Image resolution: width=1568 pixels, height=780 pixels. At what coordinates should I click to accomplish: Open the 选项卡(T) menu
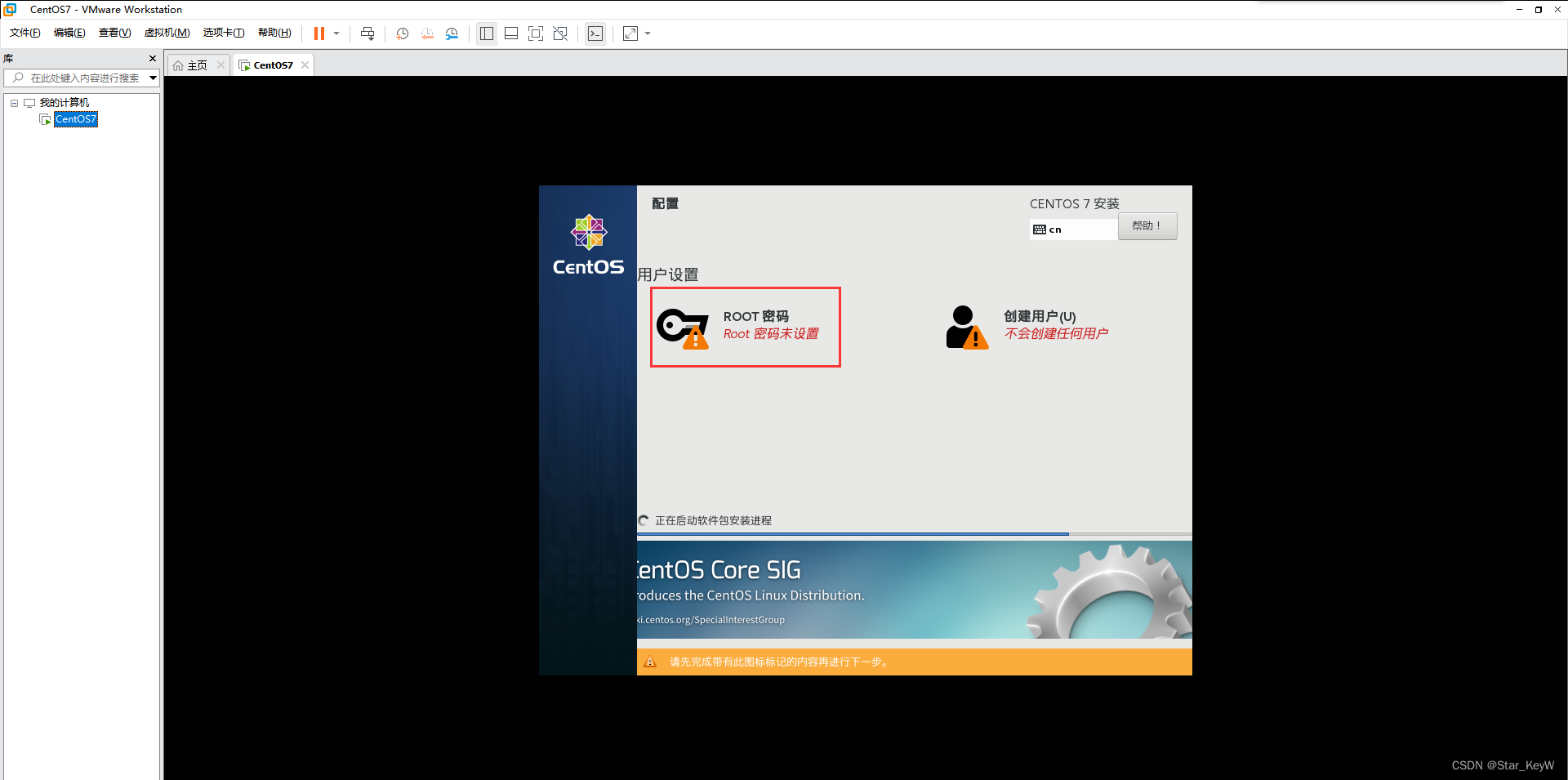point(223,33)
